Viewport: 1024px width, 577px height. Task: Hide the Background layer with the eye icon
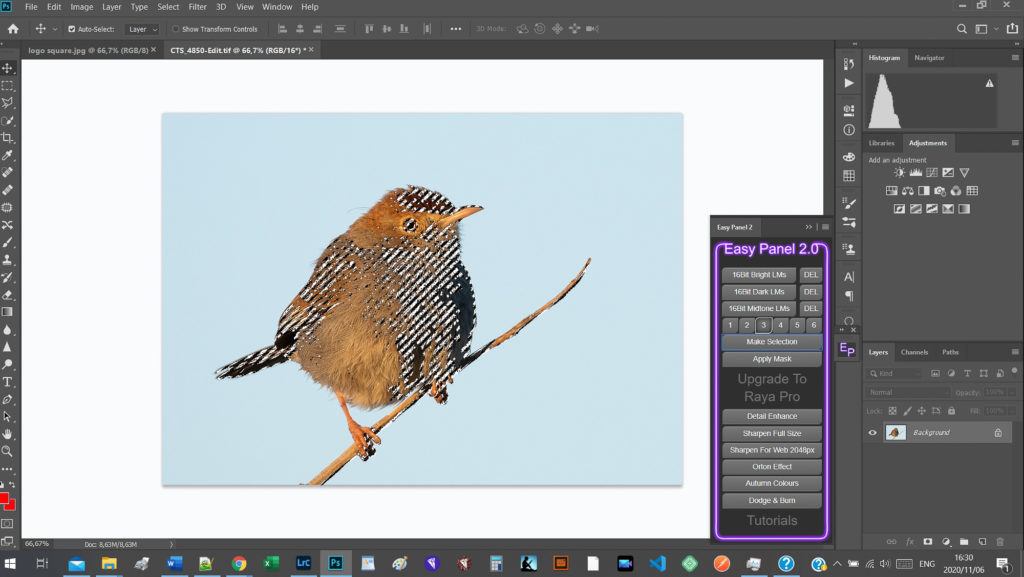point(873,433)
